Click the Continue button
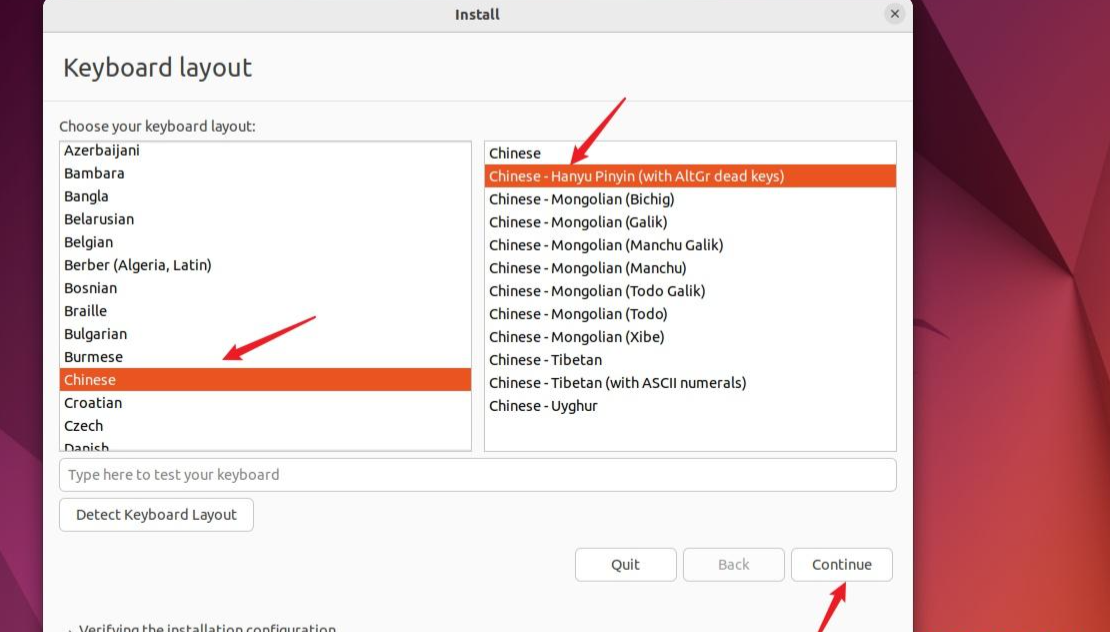The width and height of the screenshot is (1110, 632). [842, 565]
